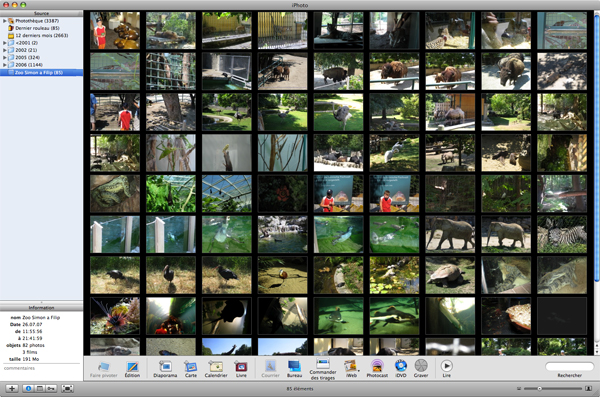
Task: Click the iWeb dropdown arrow
Action: coord(359,371)
